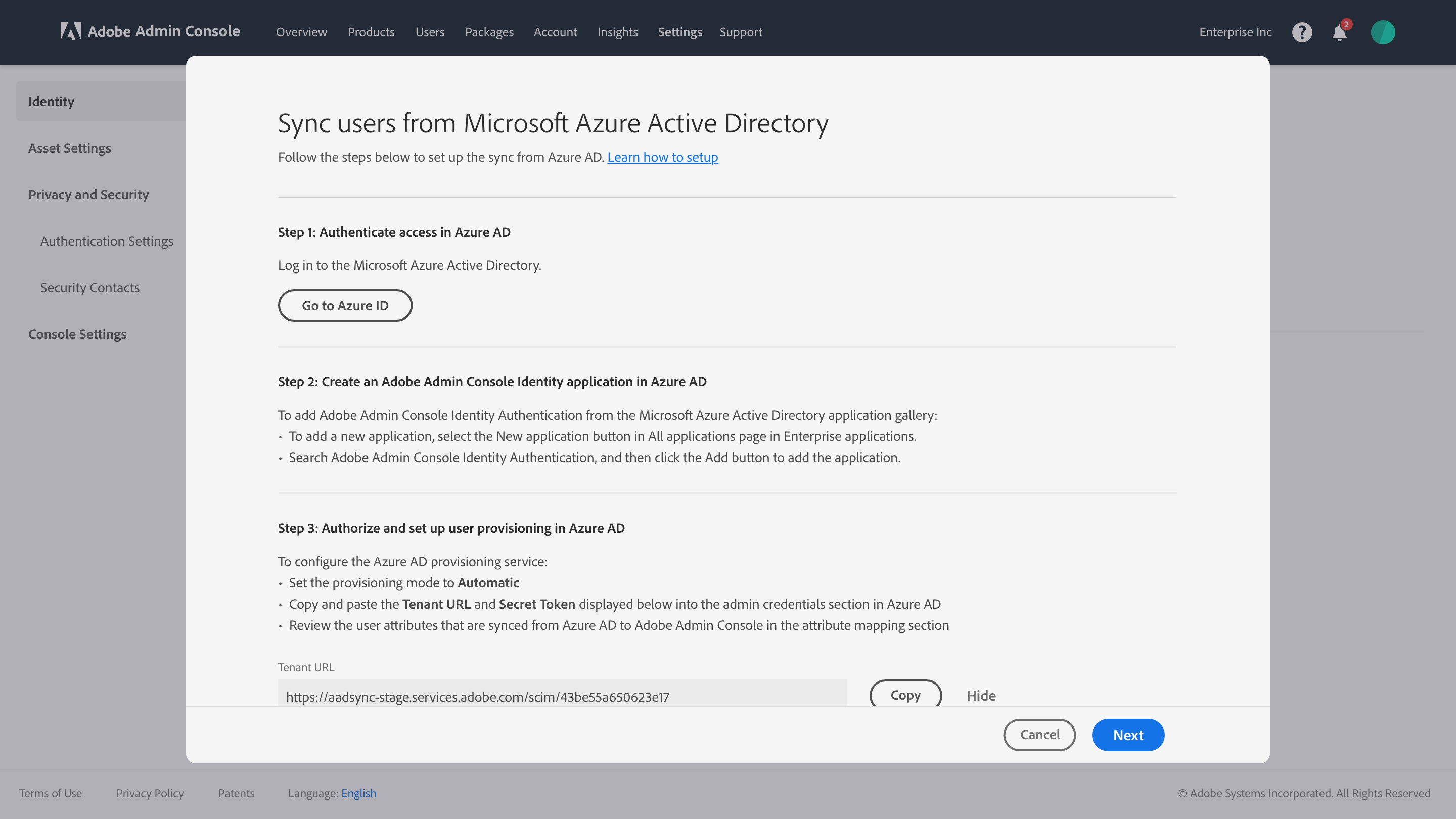The width and height of the screenshot is (1456, 819).
Task: Click the Adobe Systems copyright text
Action: coord(1304,793)
